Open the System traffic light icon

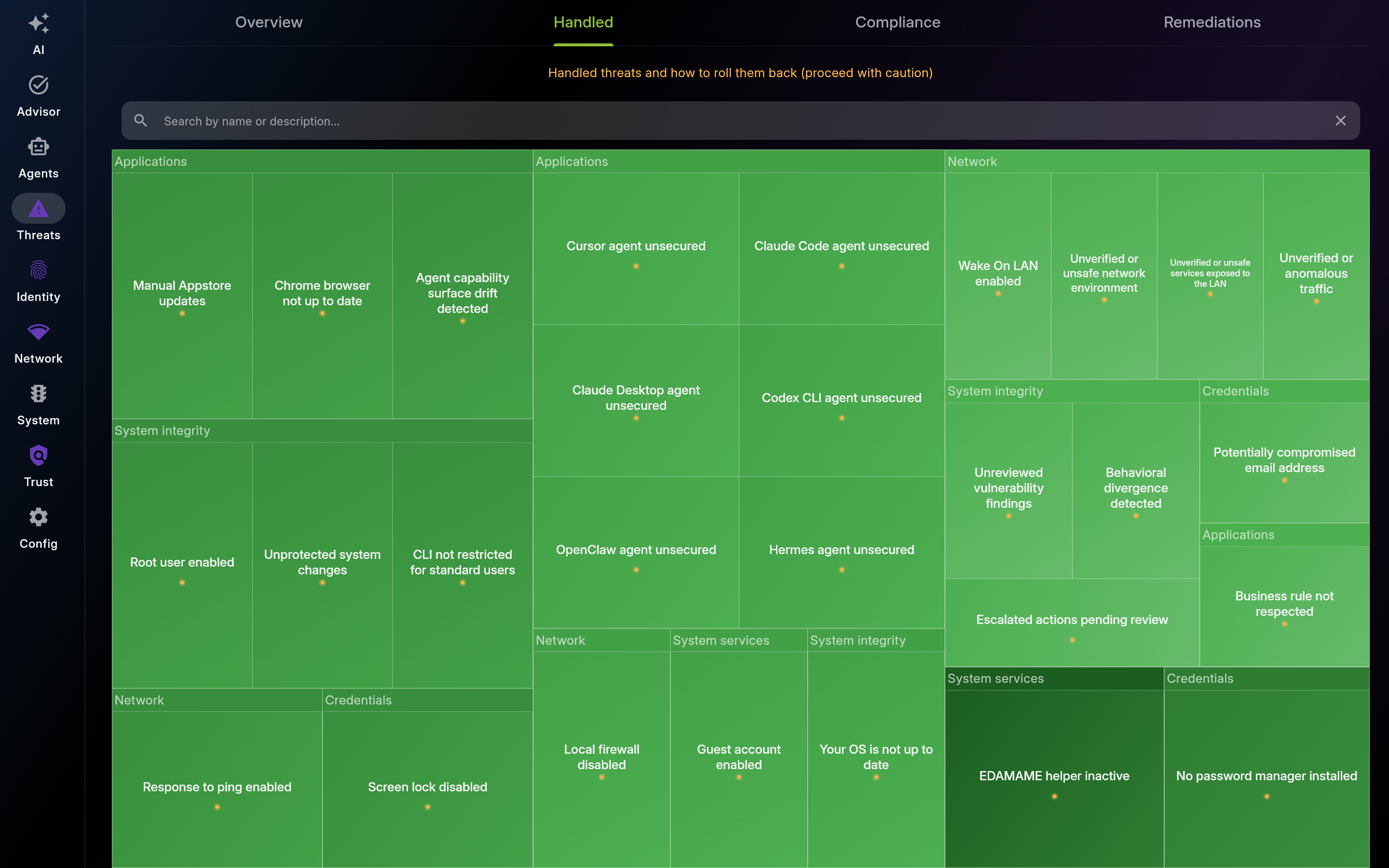[x=39, y=394]
